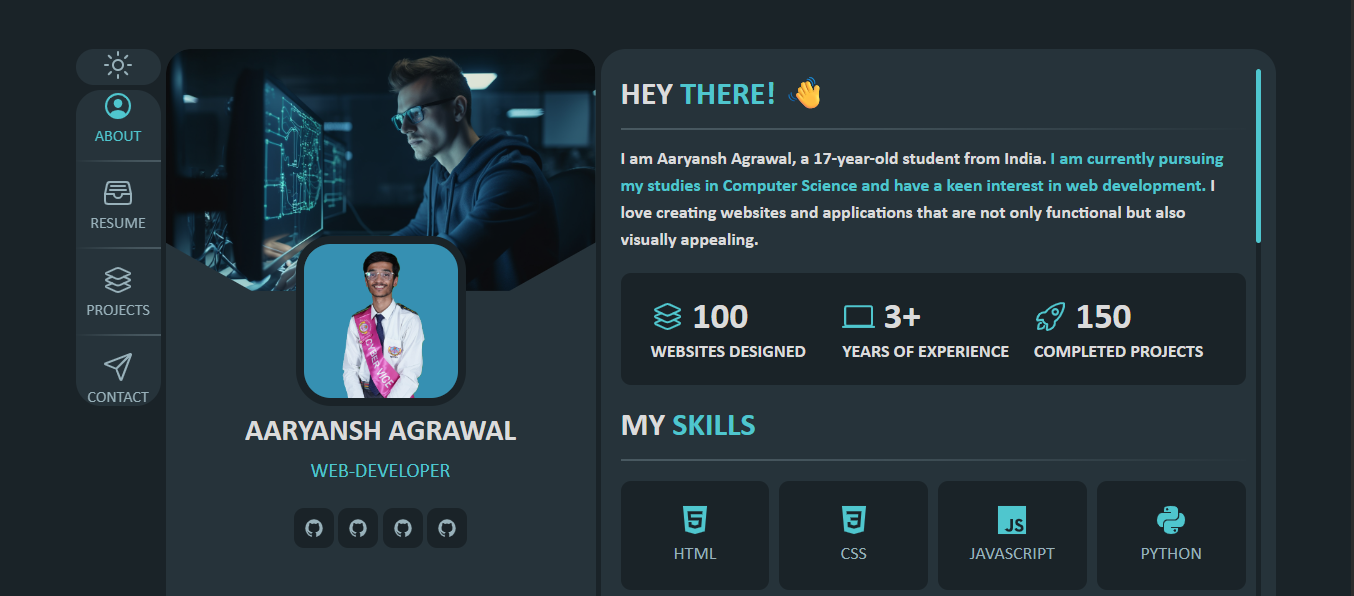This screenshot has height=596, width=1354.
Task: Click the profile photo of Aaryansh
Action: click(x=381, y=321)
